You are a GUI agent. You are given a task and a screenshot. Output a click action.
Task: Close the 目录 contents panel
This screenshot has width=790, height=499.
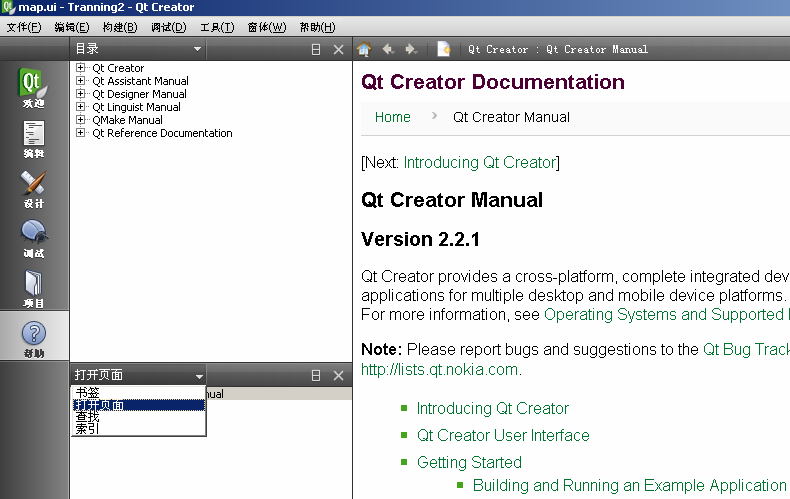pyautogui.click(x=339, y=49)
